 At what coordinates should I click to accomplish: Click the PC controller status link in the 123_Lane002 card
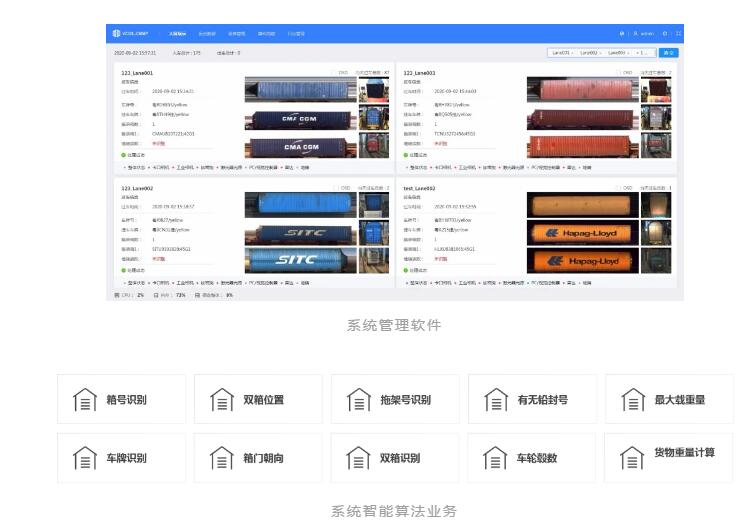pyautogui.click(x=263, y=283)
